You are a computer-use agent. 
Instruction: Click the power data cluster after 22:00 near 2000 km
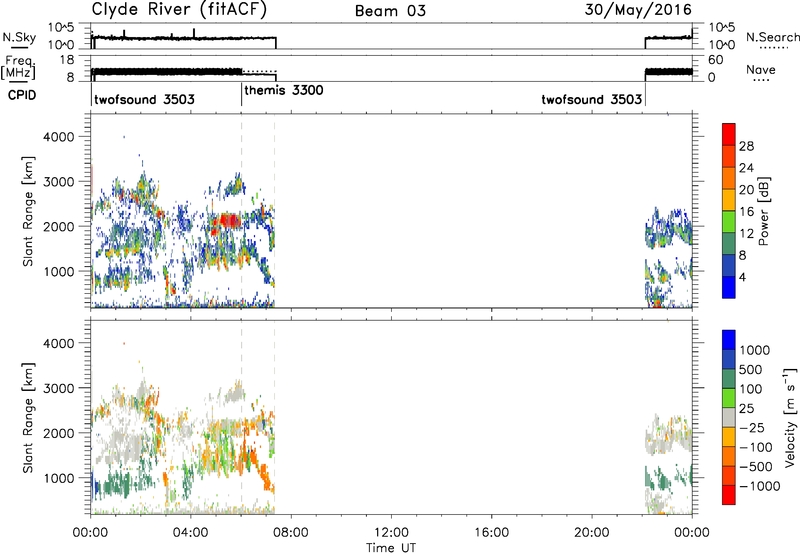[668, 228]
